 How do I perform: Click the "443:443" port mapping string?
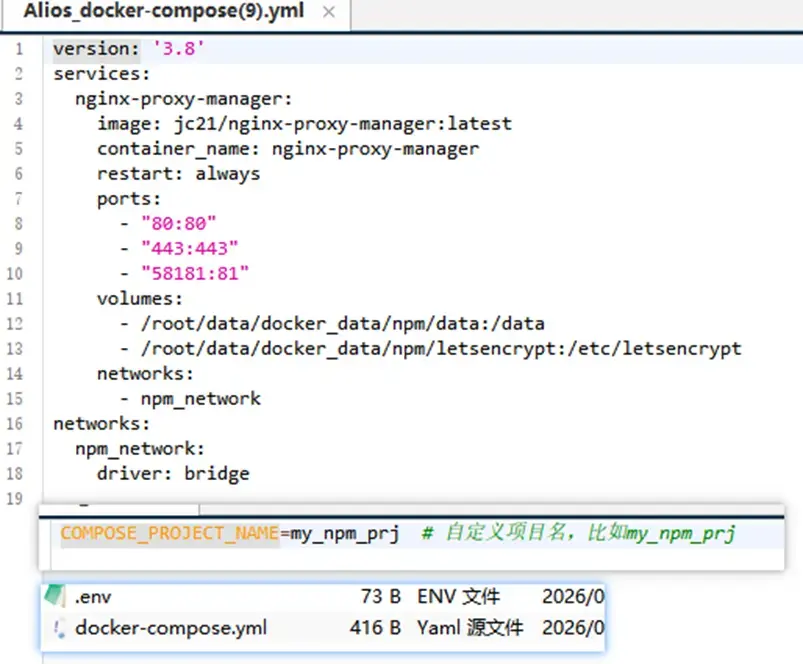[x=190, y=249]
